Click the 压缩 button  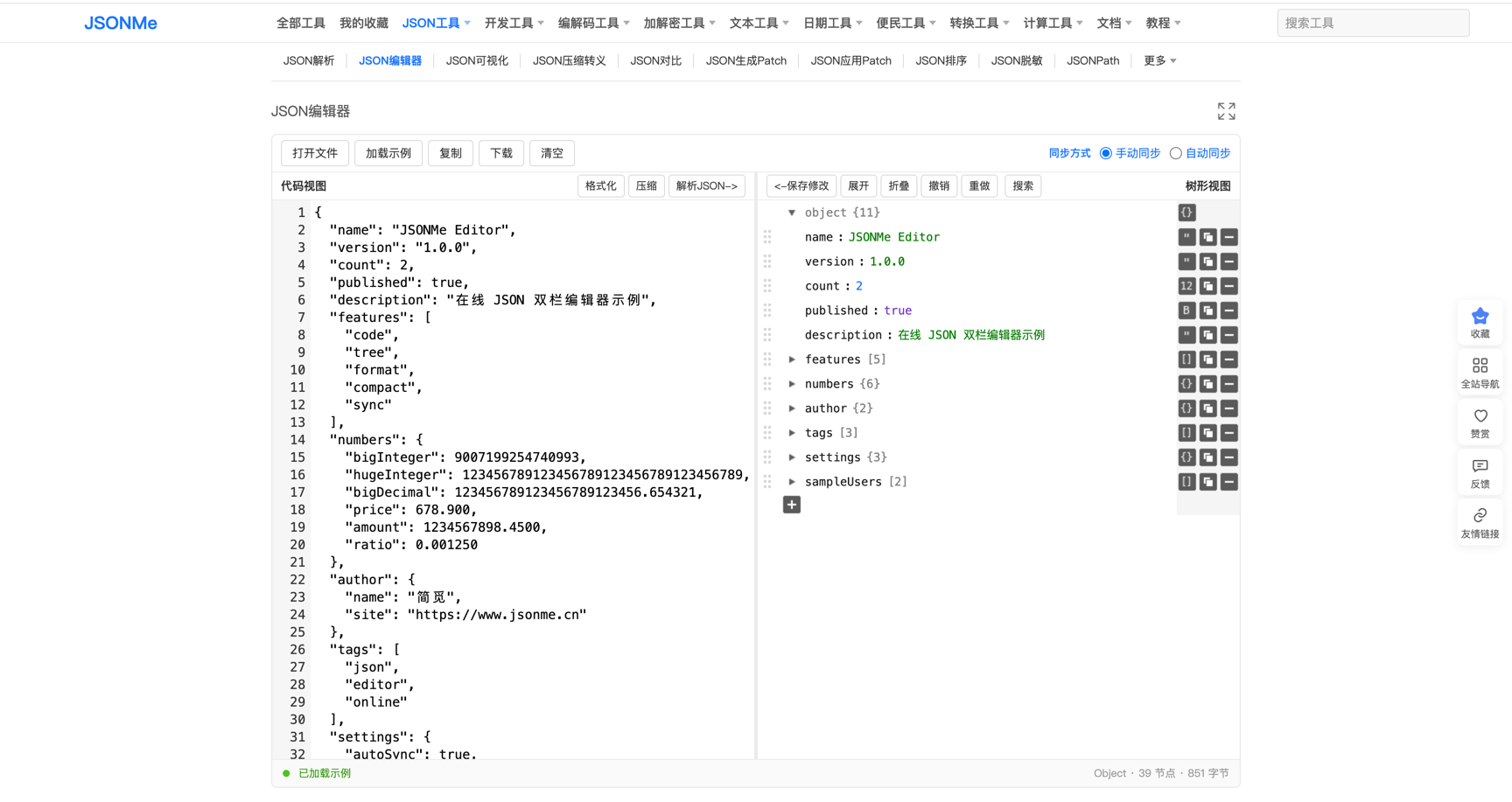(646, 185)
